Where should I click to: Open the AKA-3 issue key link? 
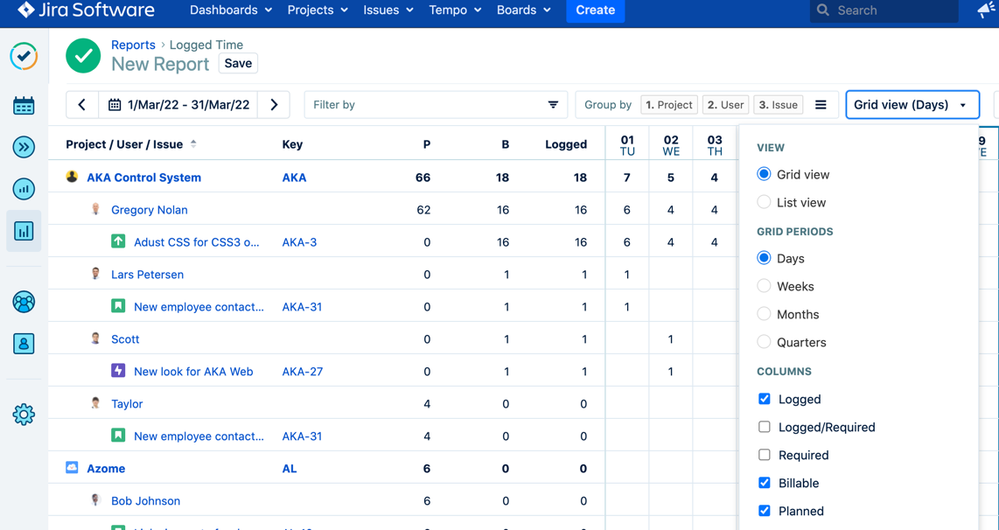pyautogui.click(x=299, y=242)
